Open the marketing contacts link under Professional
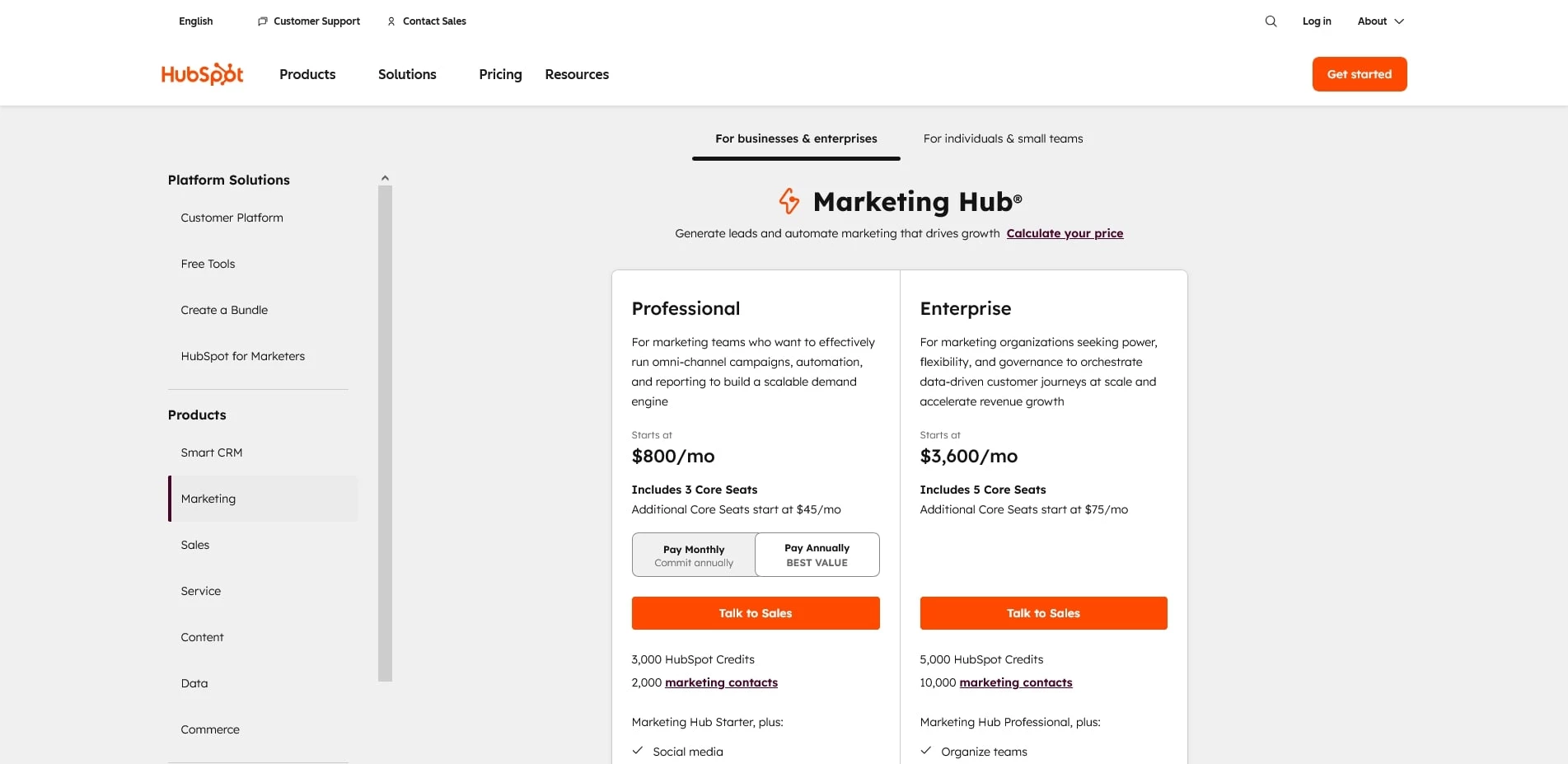Screen dimensions: 1568x764 720,682
